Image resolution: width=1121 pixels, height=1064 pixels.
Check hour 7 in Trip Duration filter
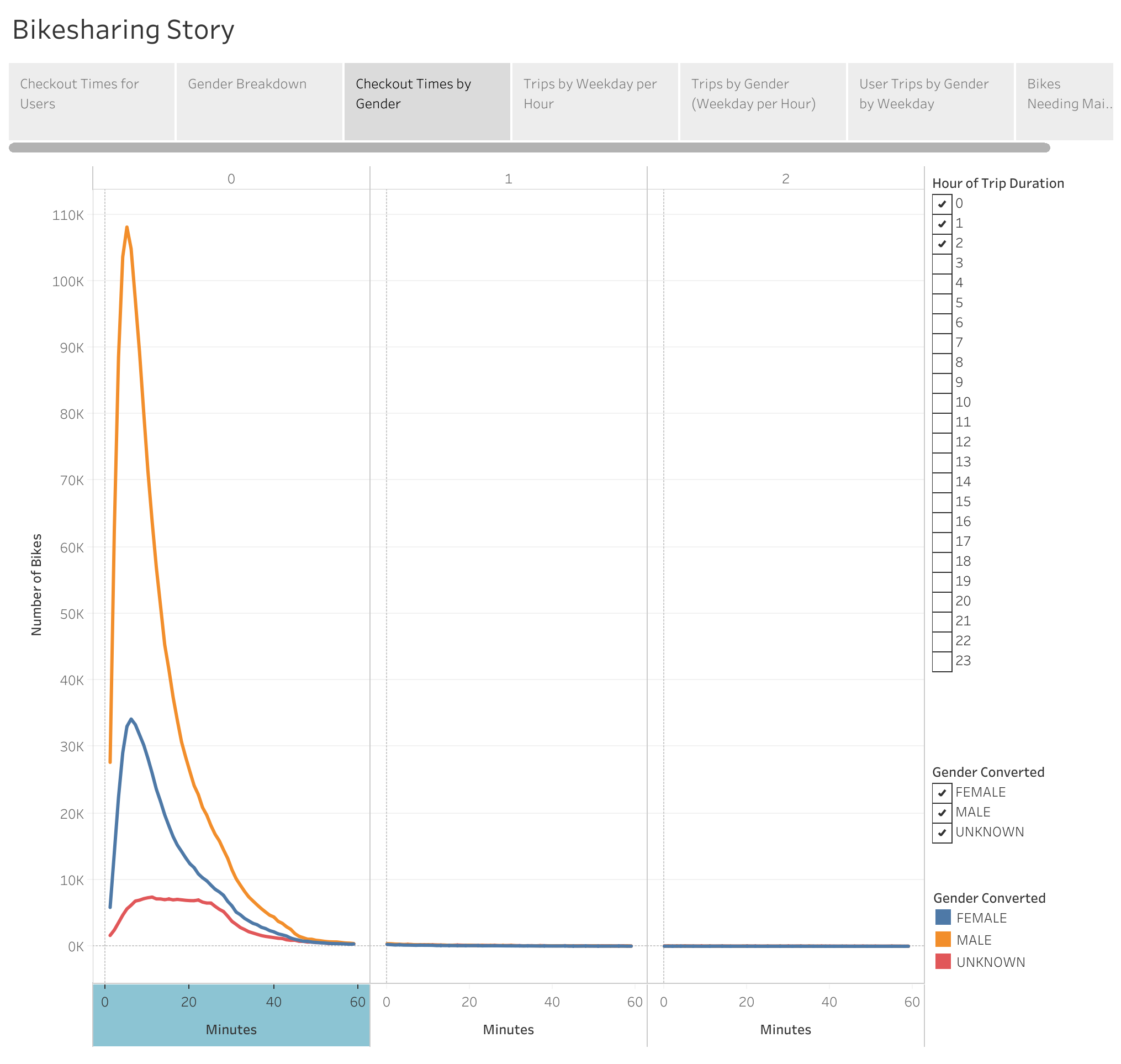tap(942, 343)
